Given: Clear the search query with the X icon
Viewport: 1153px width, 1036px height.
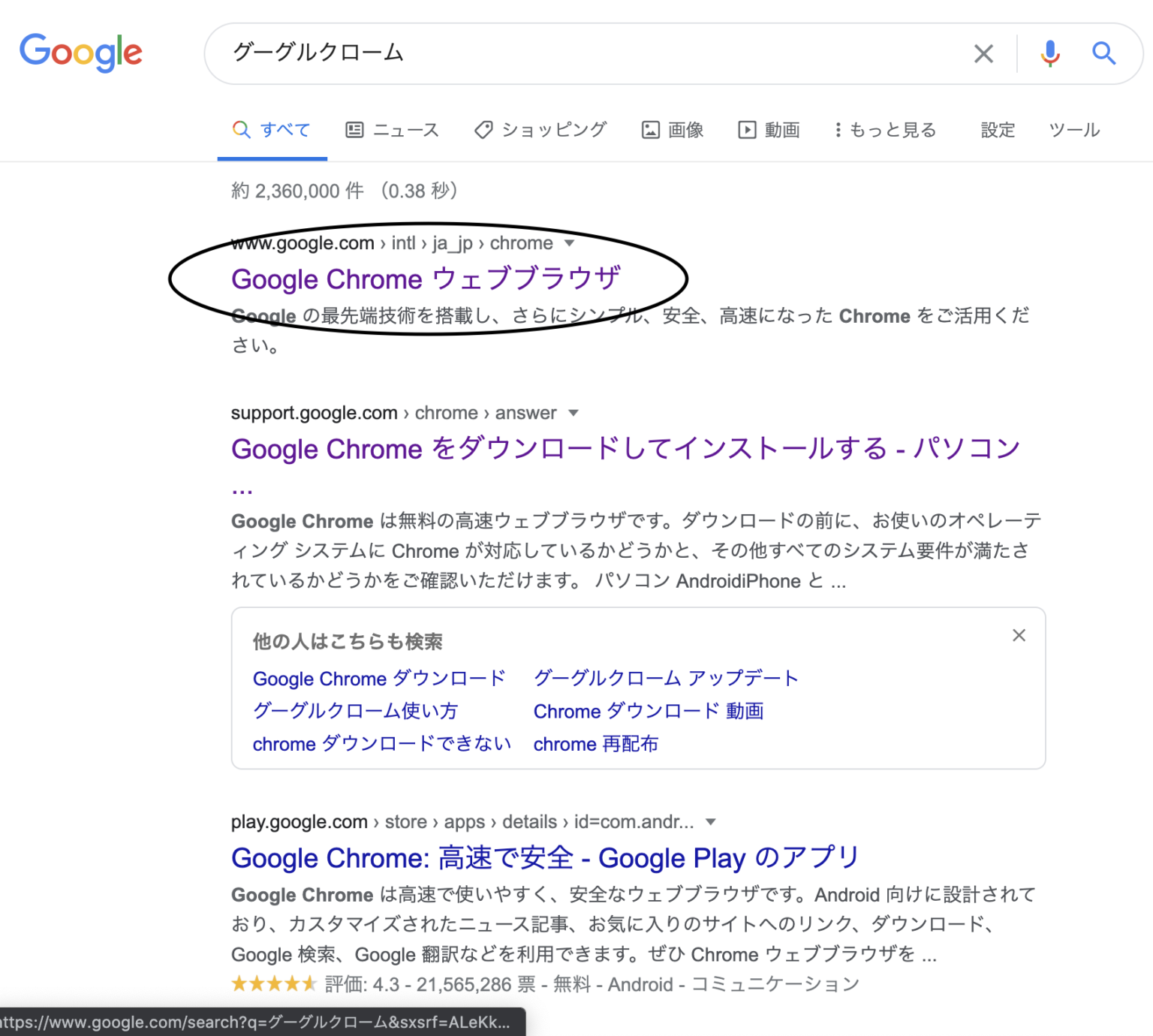Looking at the screenshot, I should (983, 53).
